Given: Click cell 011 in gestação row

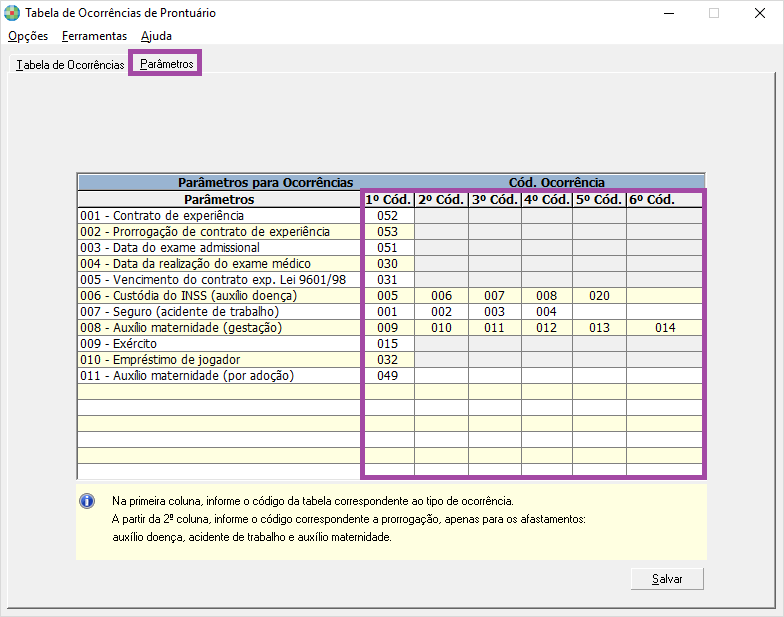Looking at the screenshot, I should pos(495,328).
